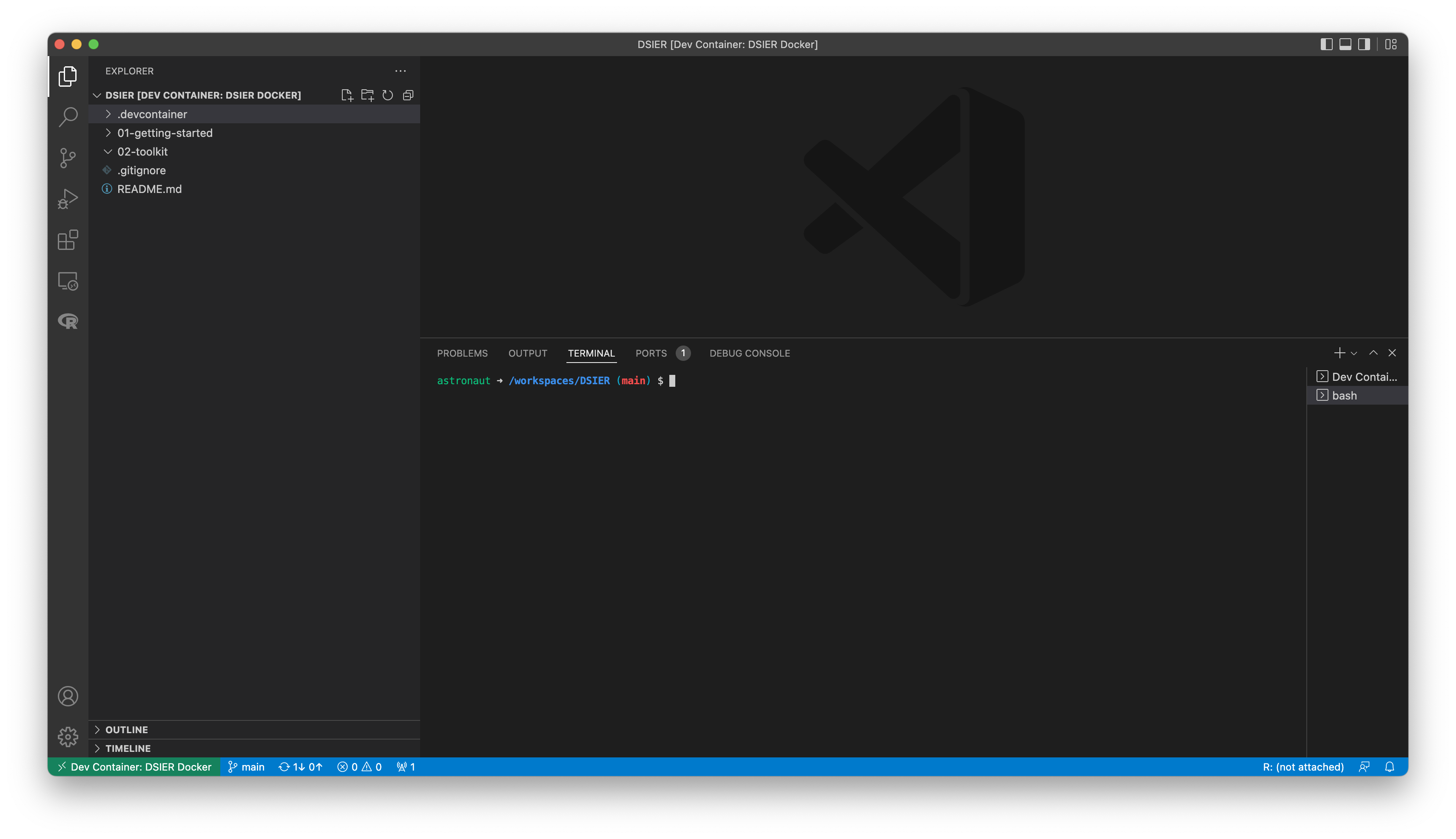The height and width of the screenshot is (839, 1456).
Task: Collapse all folders in Explorer
Action: click(x=408, y=95)
